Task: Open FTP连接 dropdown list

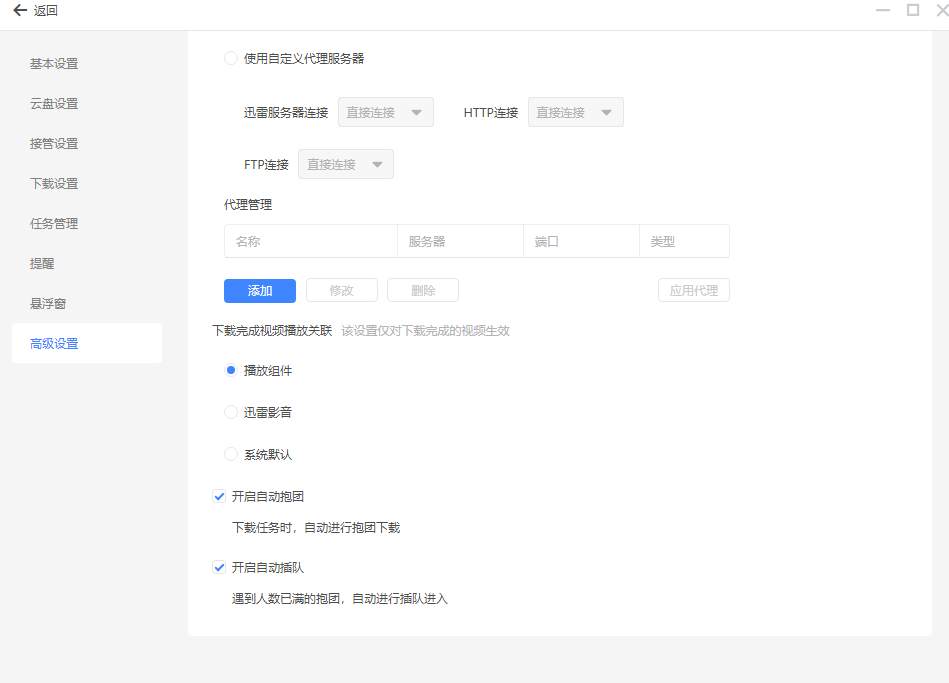Action: 346,164
